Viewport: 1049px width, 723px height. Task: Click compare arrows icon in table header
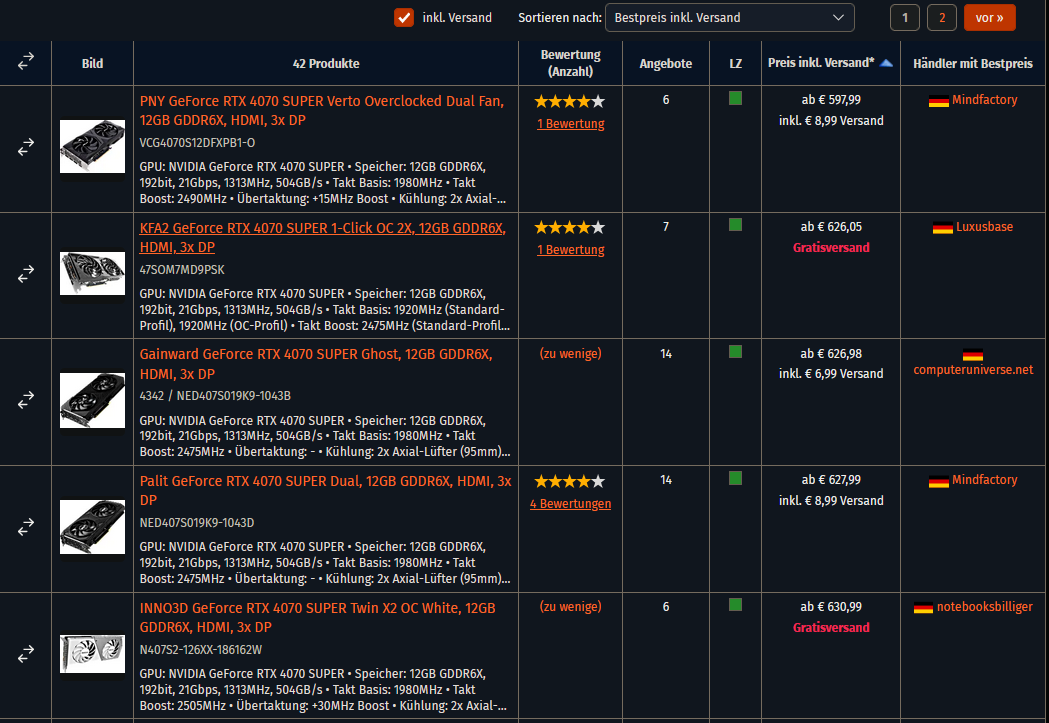(x=25, y=62)
